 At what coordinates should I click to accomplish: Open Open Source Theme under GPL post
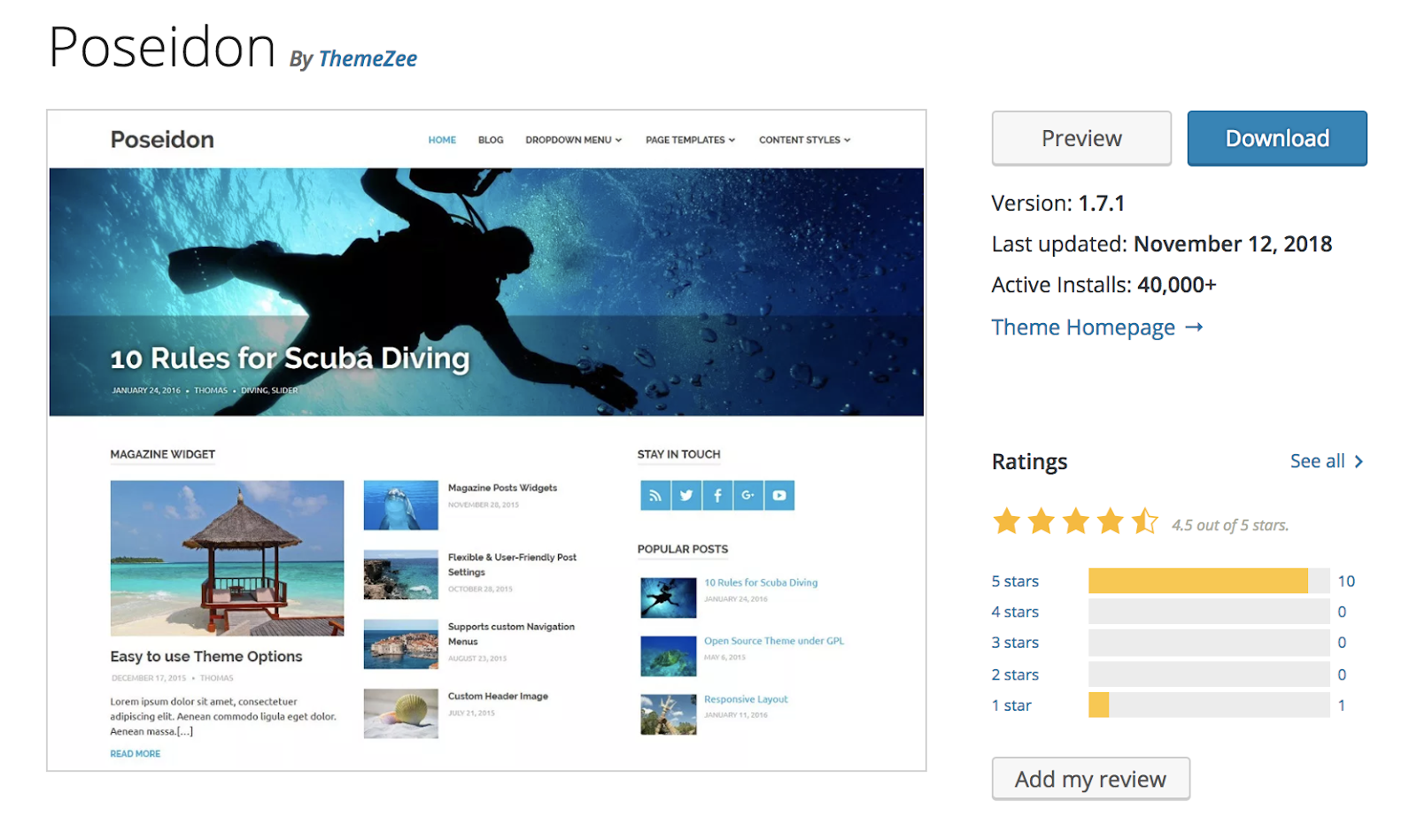774,641
